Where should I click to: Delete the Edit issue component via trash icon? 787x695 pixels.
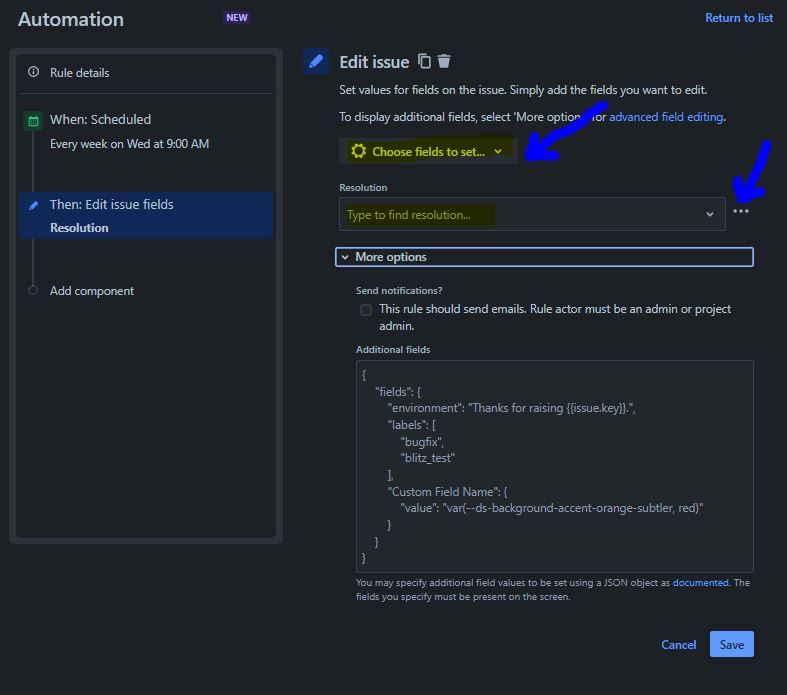pos(444,61)
